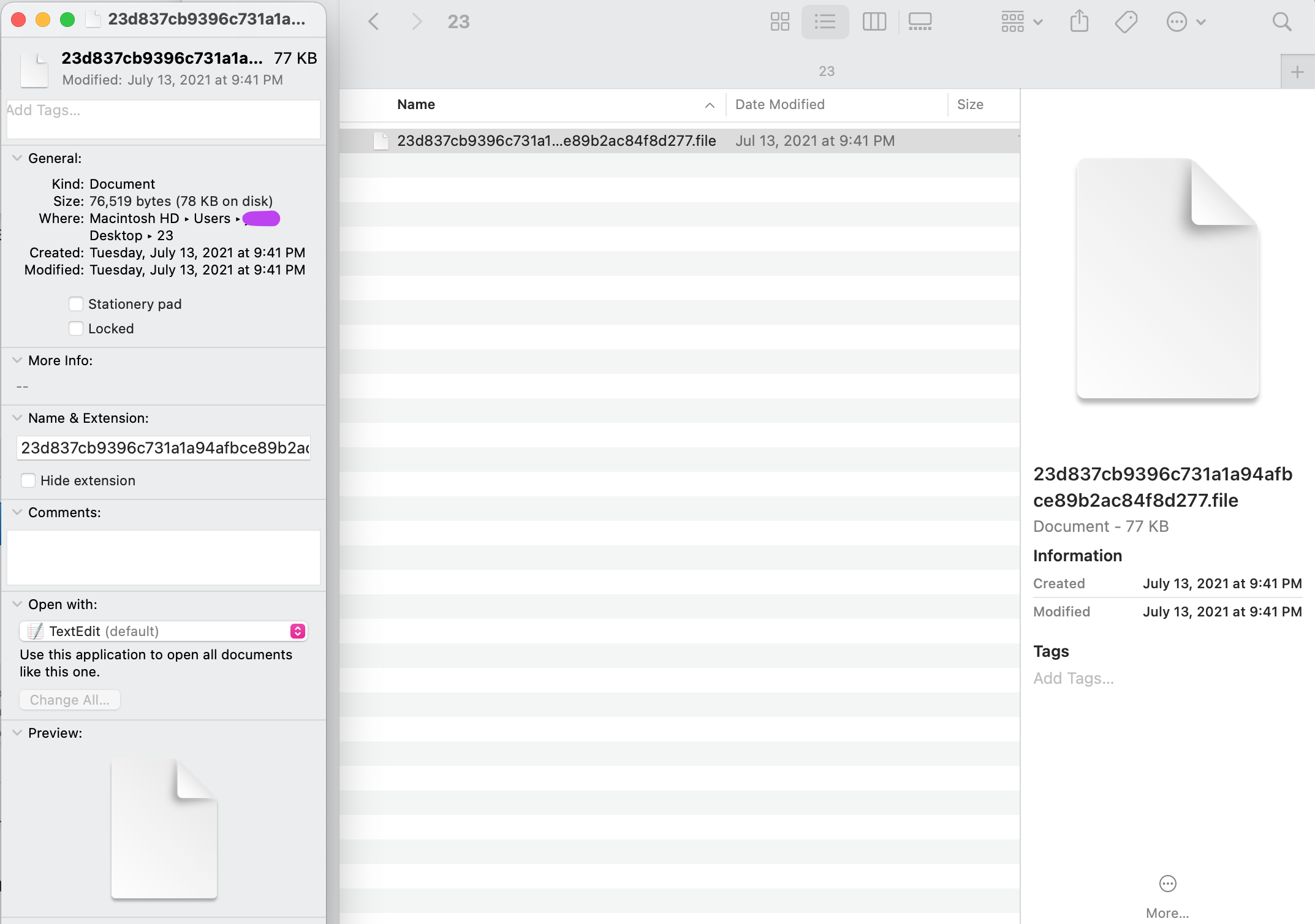Switch Finder to icon view
Screen dimensions: 1315x924
tap(779, 22)
